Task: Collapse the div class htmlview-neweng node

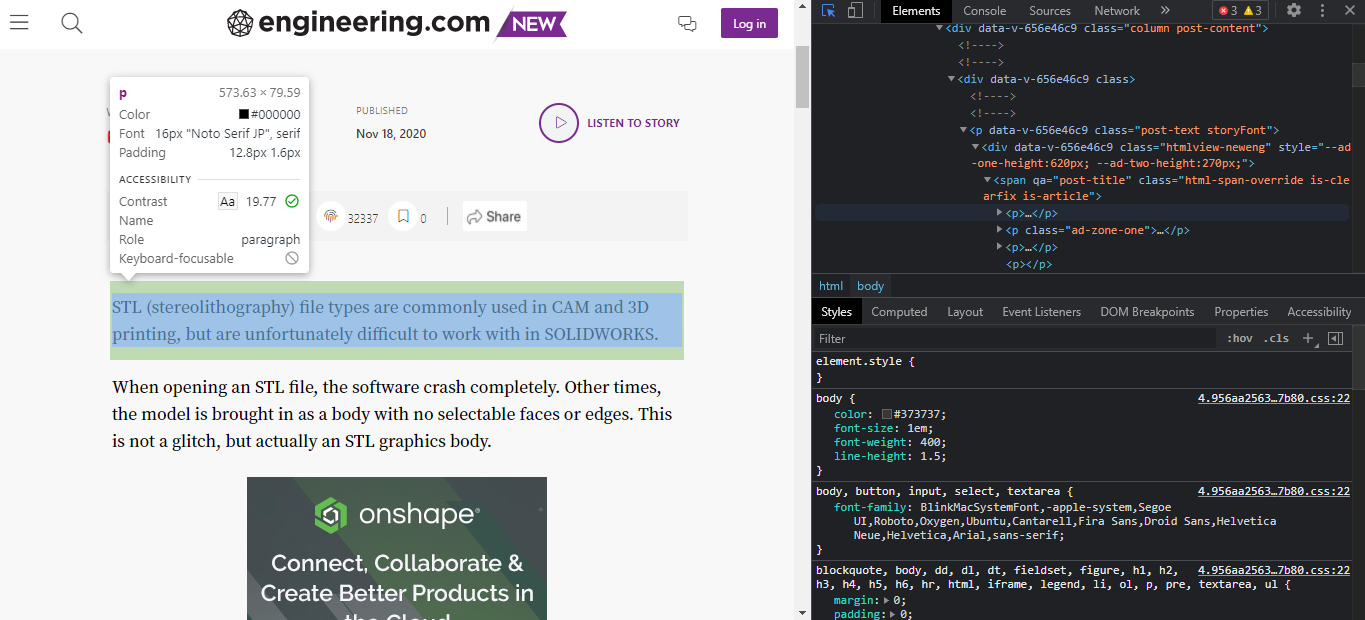Action: [976, 147]
